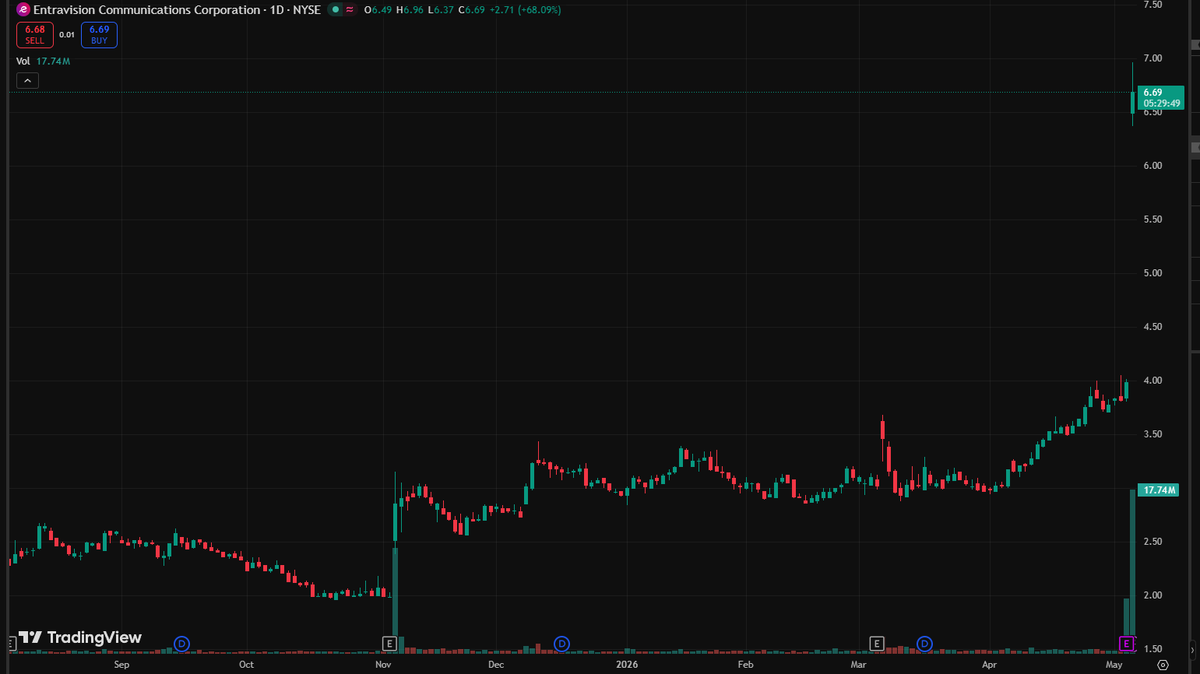The image size is (1200, 674).
Task: Open chart settings gear on time axis
Action: 1162,663
